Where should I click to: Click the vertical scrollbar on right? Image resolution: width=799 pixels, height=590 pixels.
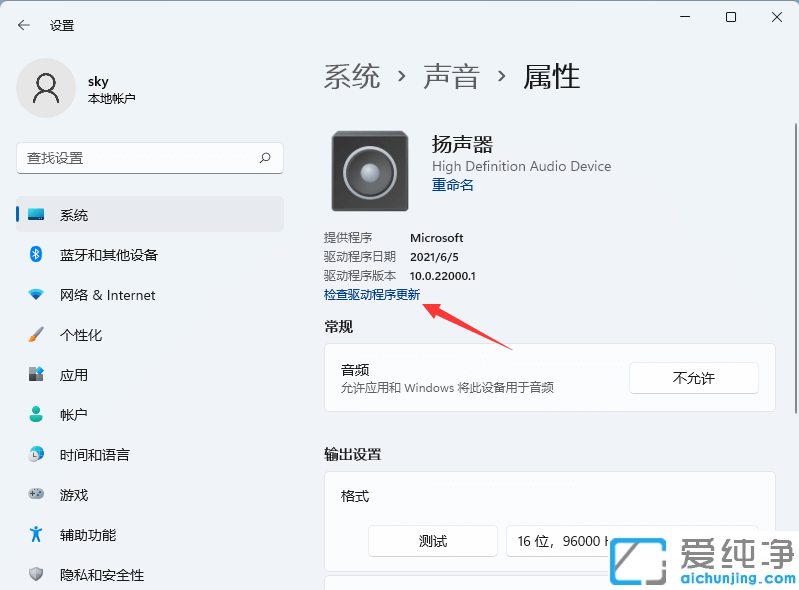pyautogui.click(x=795, y=268)
